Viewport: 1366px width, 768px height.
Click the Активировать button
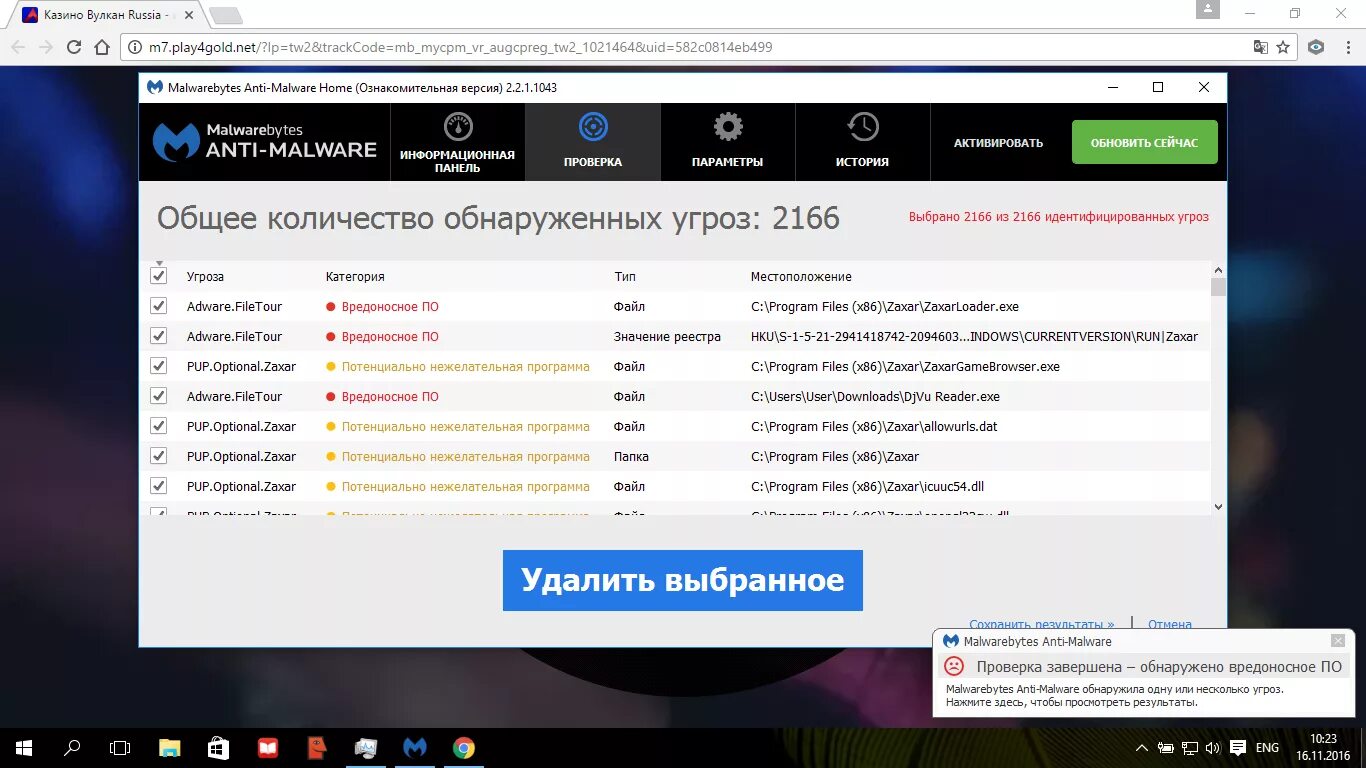tap(998, 143)
